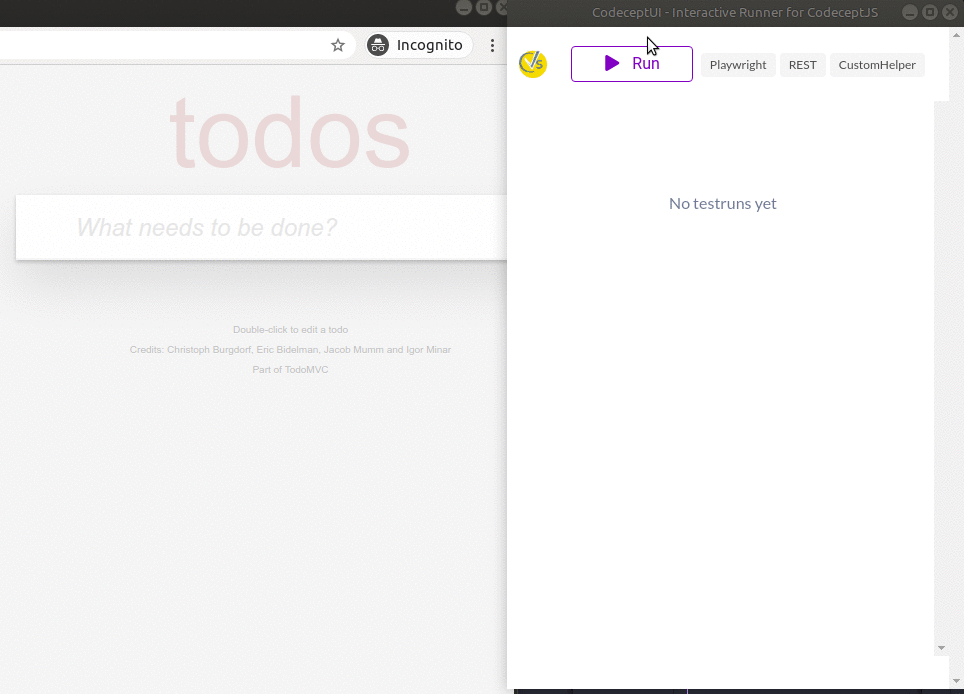Select the REST helper tag
This screenshot has height=694, width=964.
pyautogui.click(x=802, y=65)
